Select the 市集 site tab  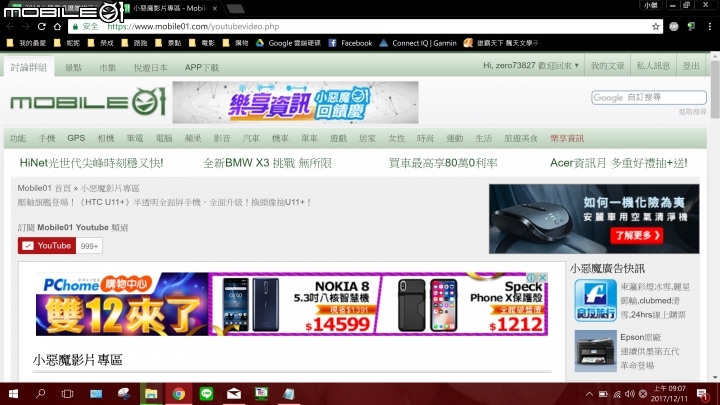click(x=107, y=68)
